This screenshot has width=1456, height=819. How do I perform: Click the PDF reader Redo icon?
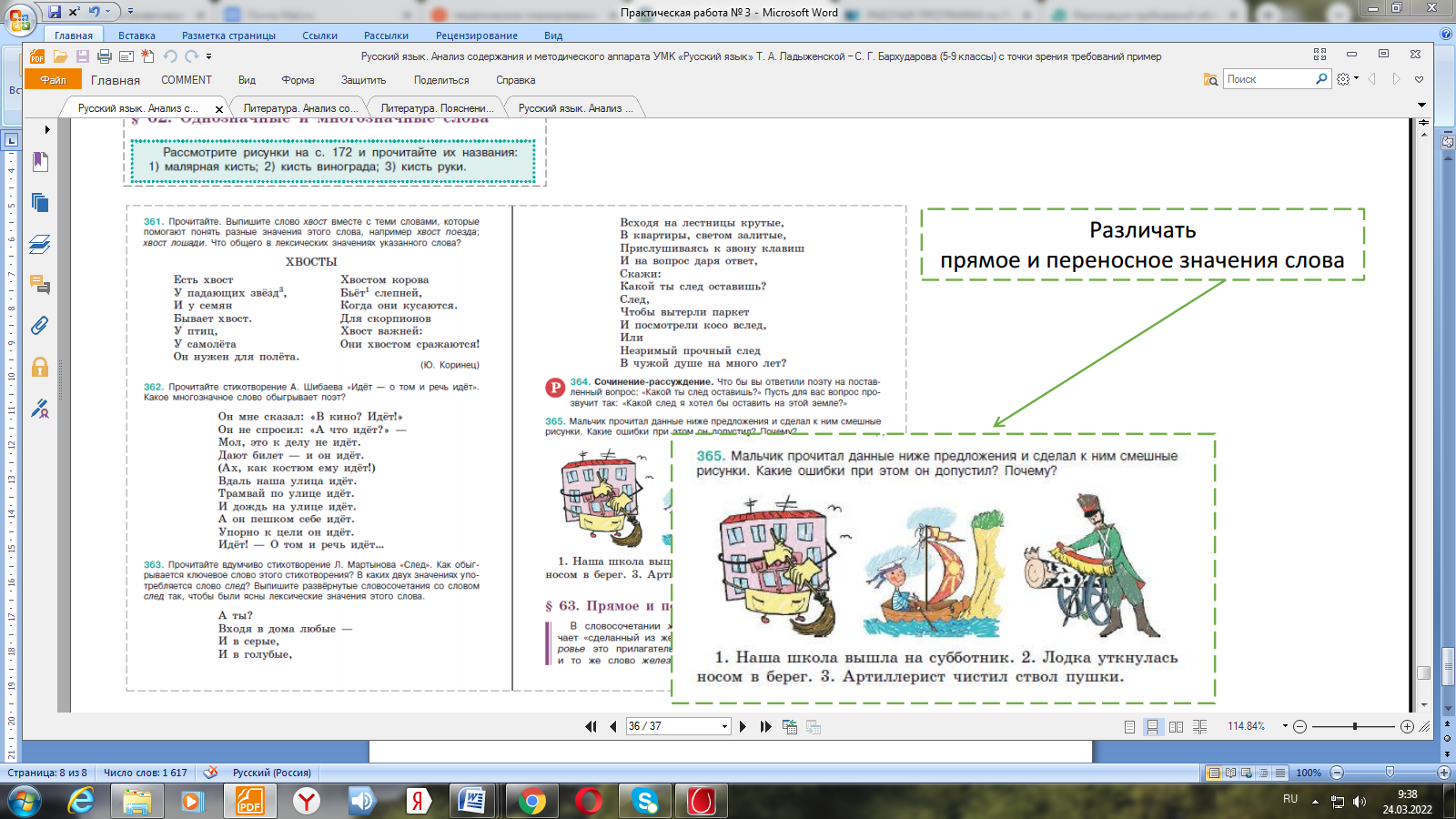pyautogui.click(x=192, y=56)
